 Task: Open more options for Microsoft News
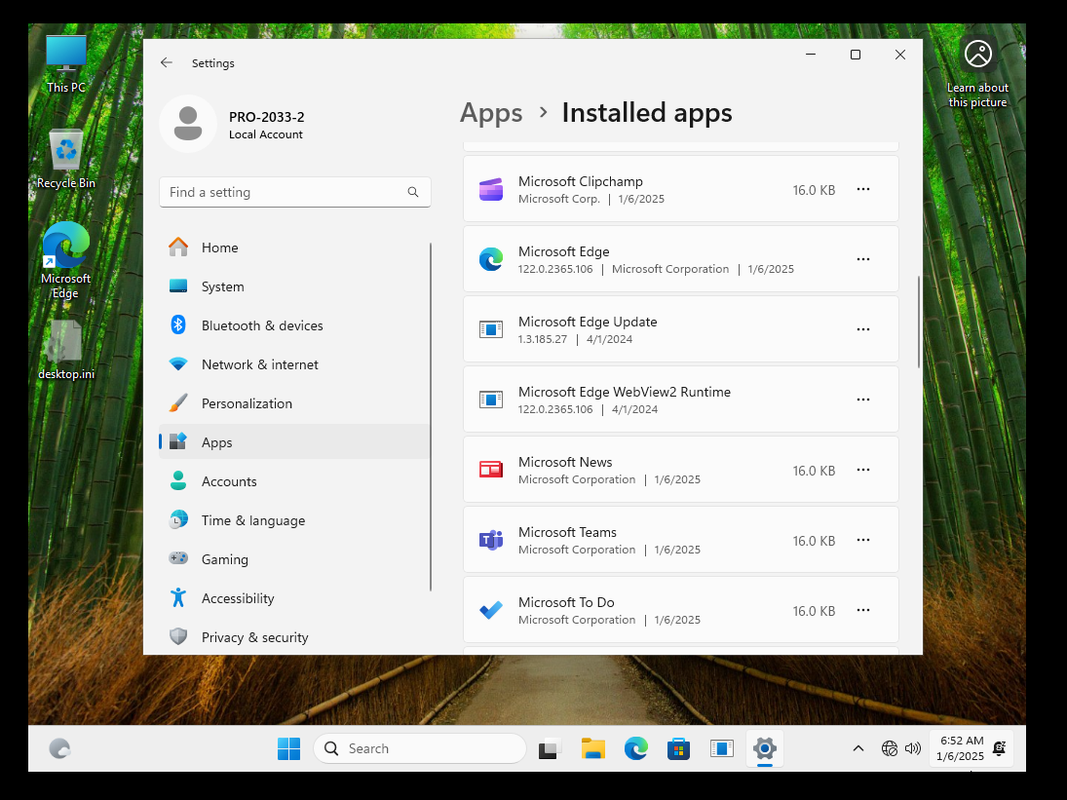tap(863, 469)
